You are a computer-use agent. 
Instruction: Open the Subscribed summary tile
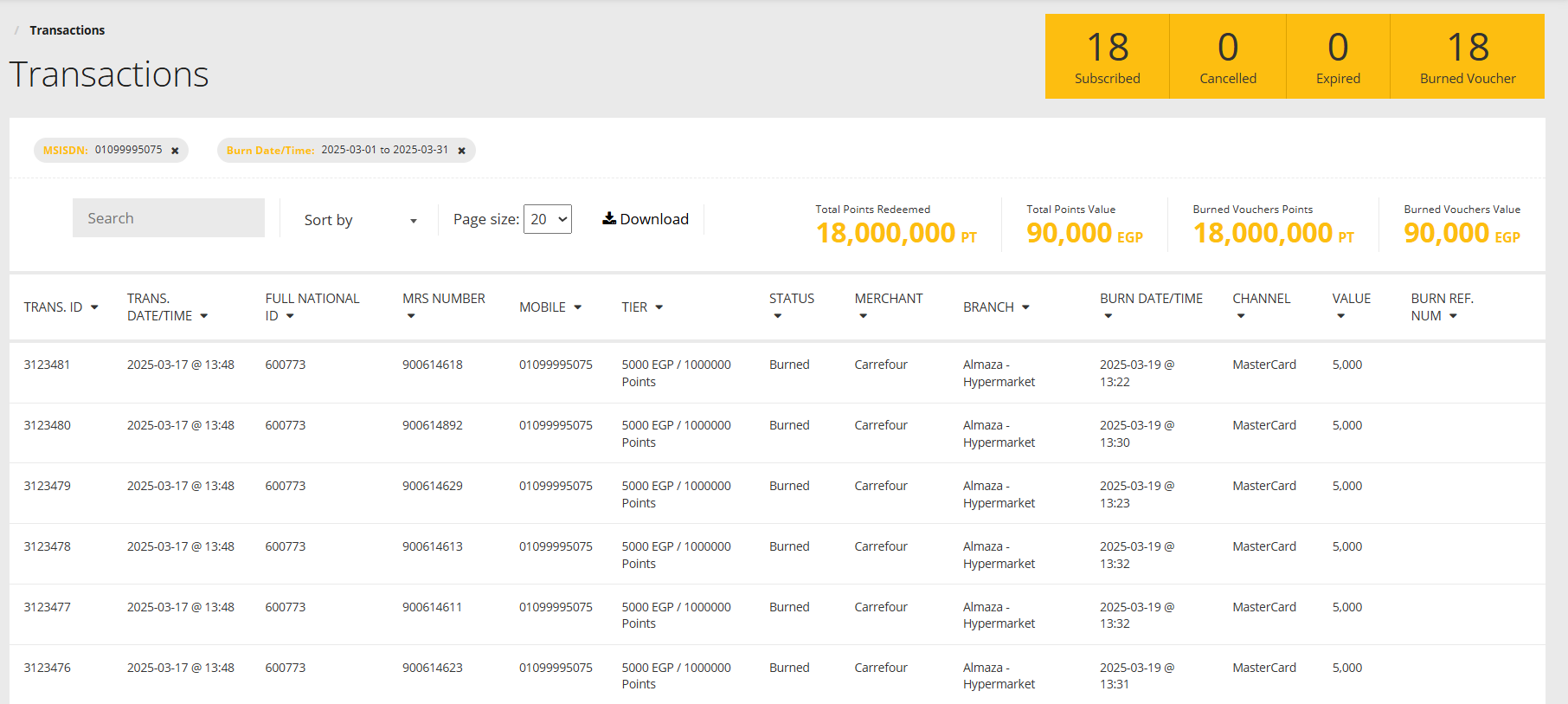click(x=1107, y=56)
